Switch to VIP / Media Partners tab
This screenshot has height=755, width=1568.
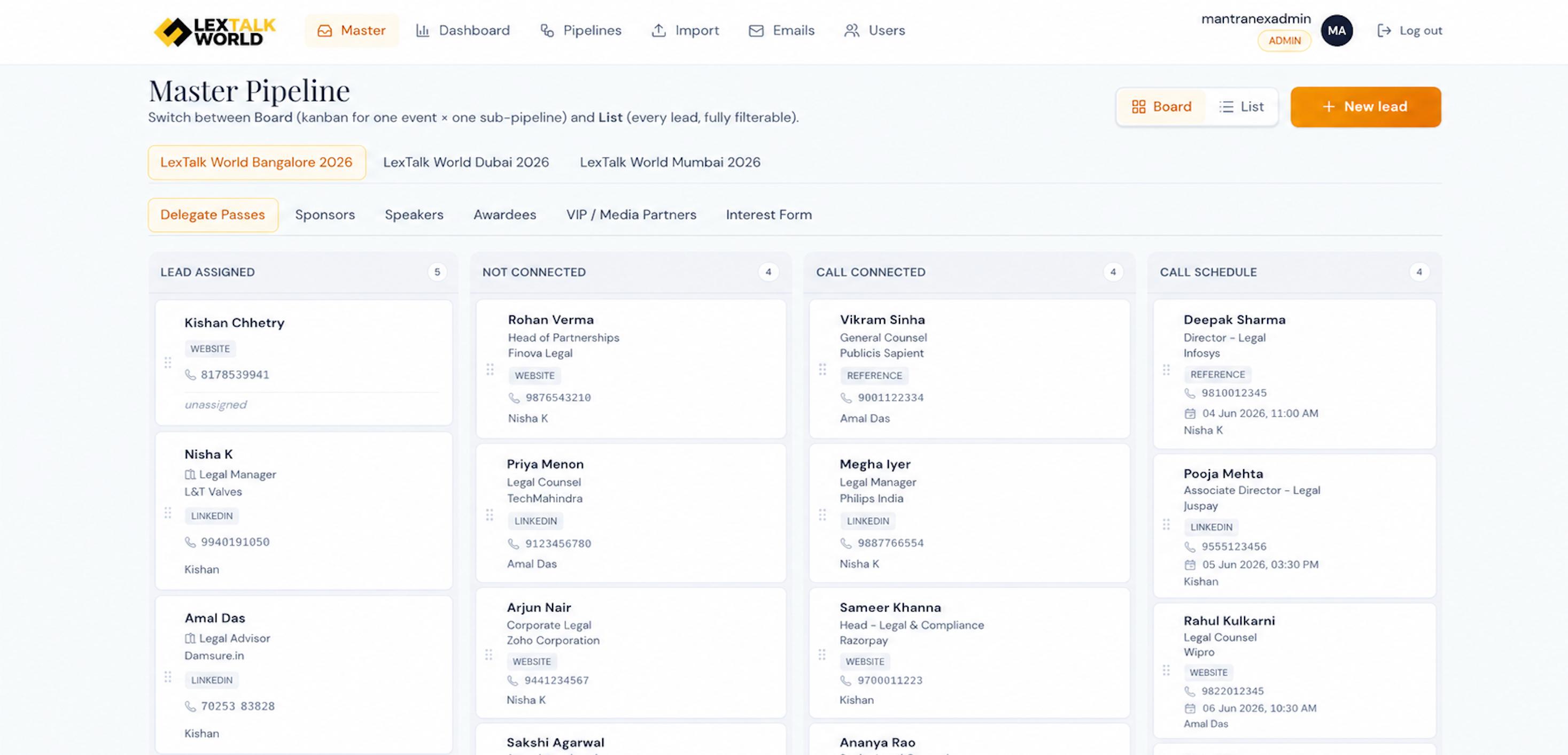click(631, 215)
